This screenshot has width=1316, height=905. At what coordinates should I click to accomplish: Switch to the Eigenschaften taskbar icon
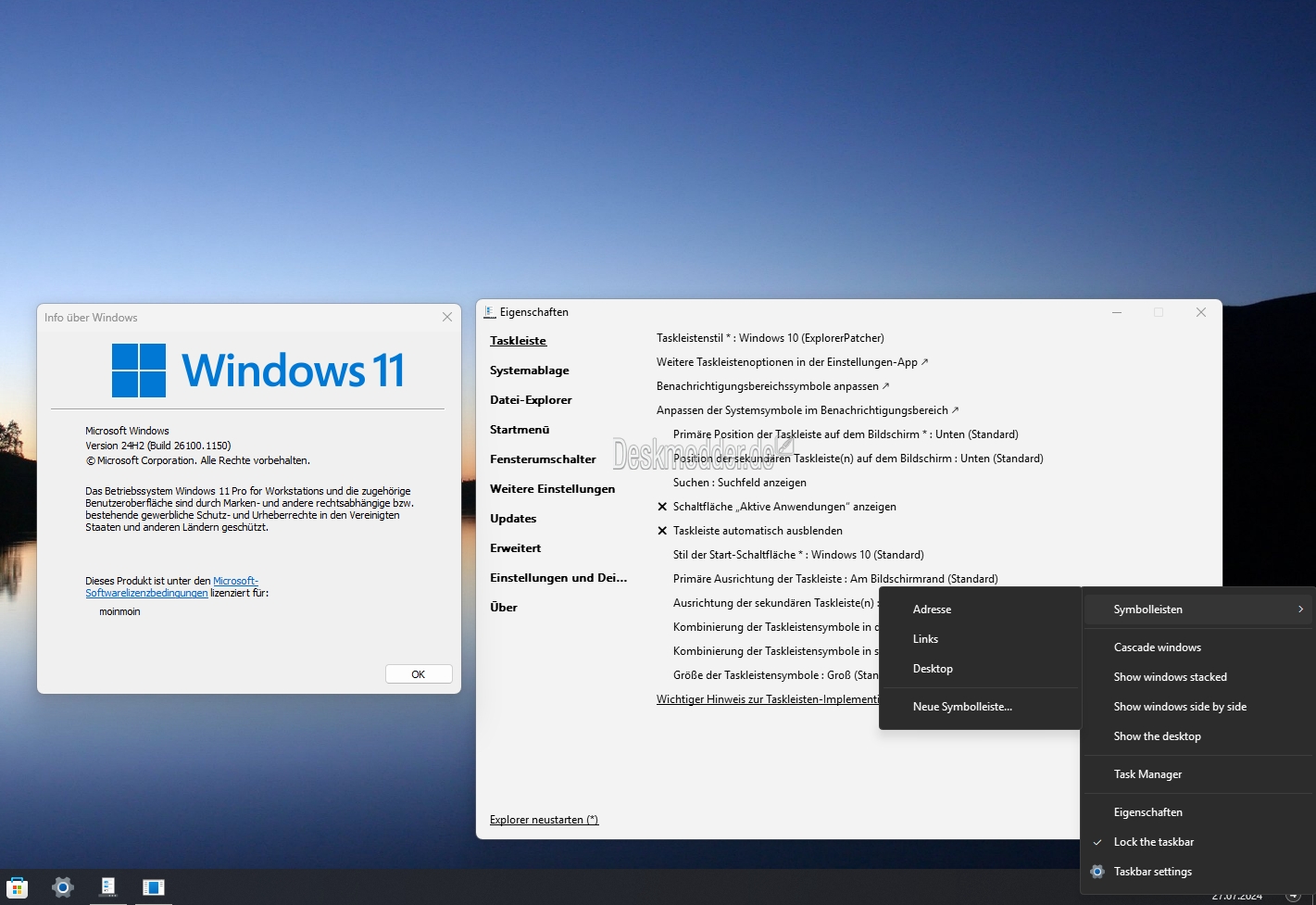click(x=108, y=887)
